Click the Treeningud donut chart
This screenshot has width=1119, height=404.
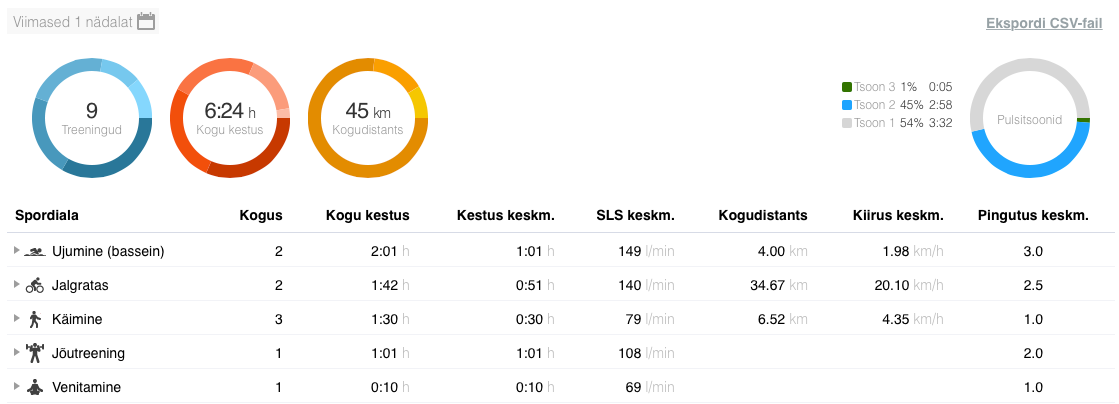tap(92, 118)
